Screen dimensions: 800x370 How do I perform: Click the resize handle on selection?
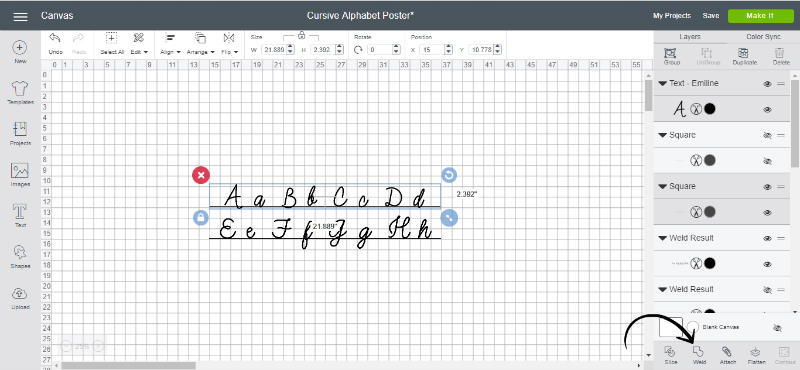click(x=449, y=217)
